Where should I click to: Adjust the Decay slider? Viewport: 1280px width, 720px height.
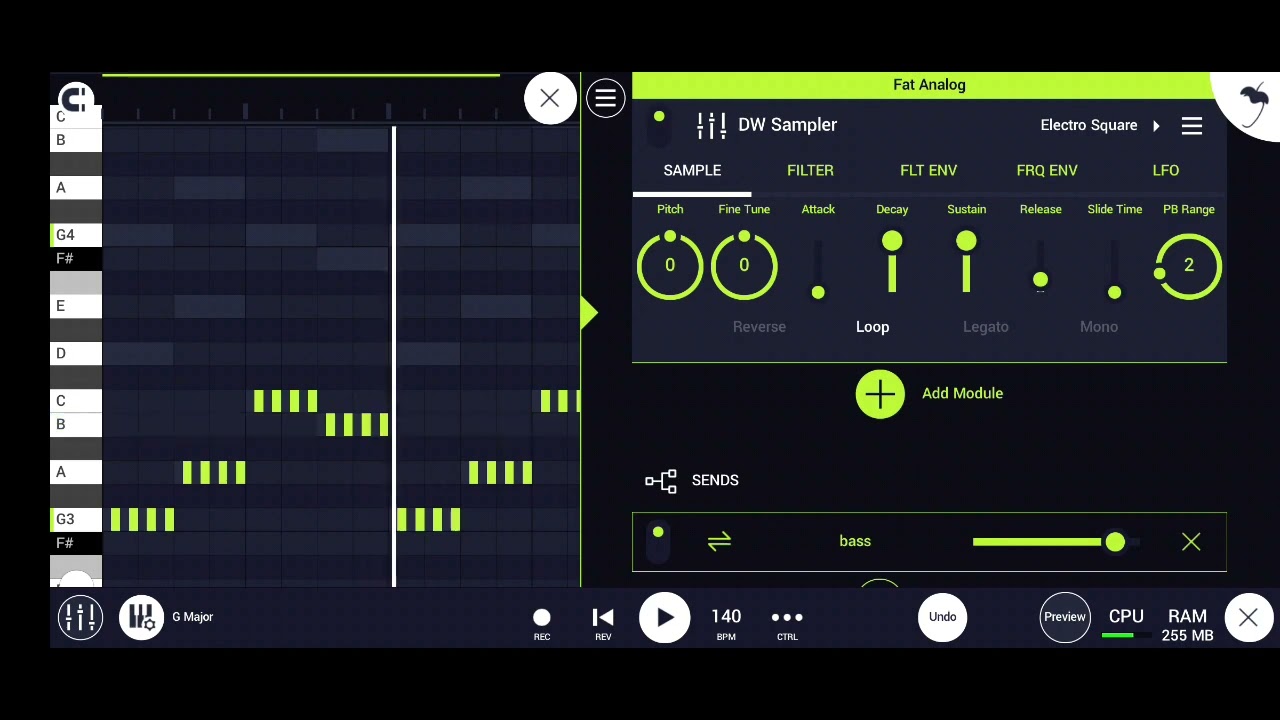coord(892,266)
